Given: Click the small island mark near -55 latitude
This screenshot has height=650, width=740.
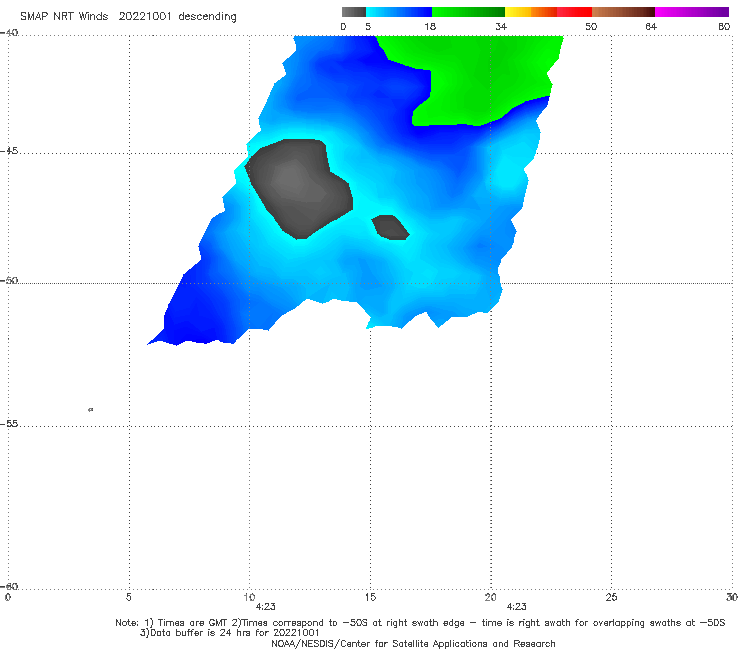Looking at the screenshot, I should [x=91, y=410].
